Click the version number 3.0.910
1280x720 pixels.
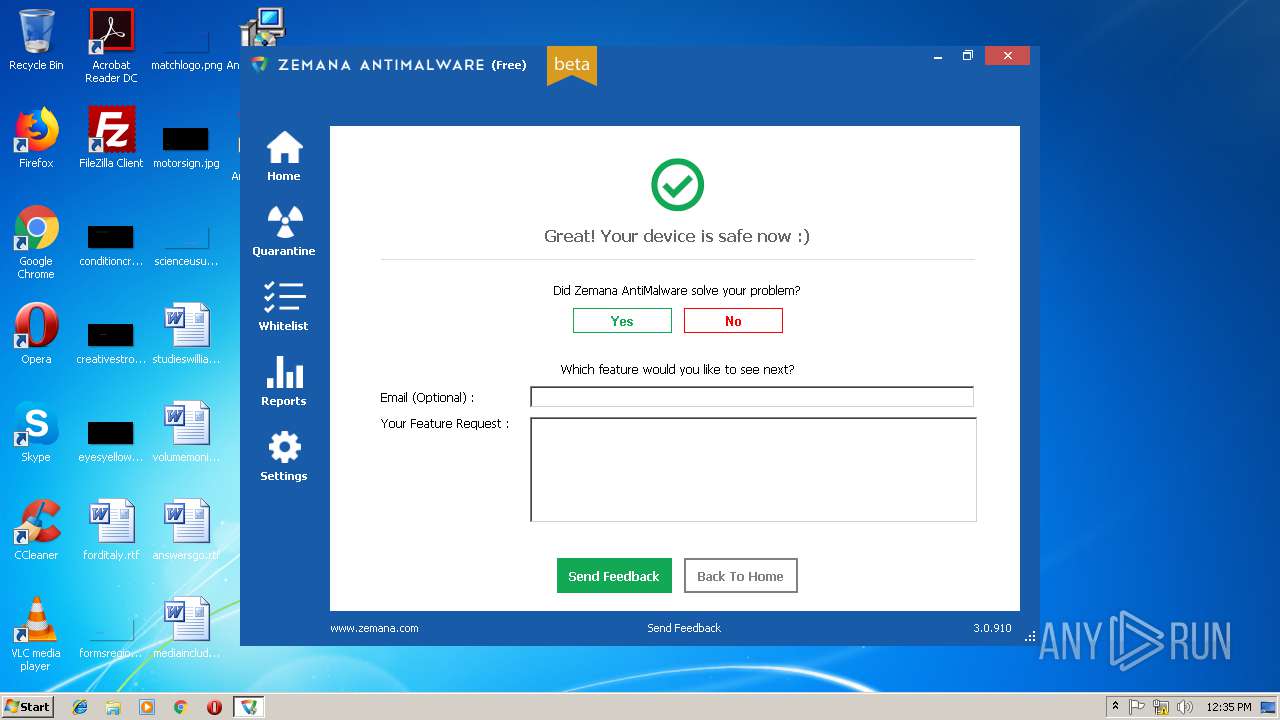click(x=992, y=628)
